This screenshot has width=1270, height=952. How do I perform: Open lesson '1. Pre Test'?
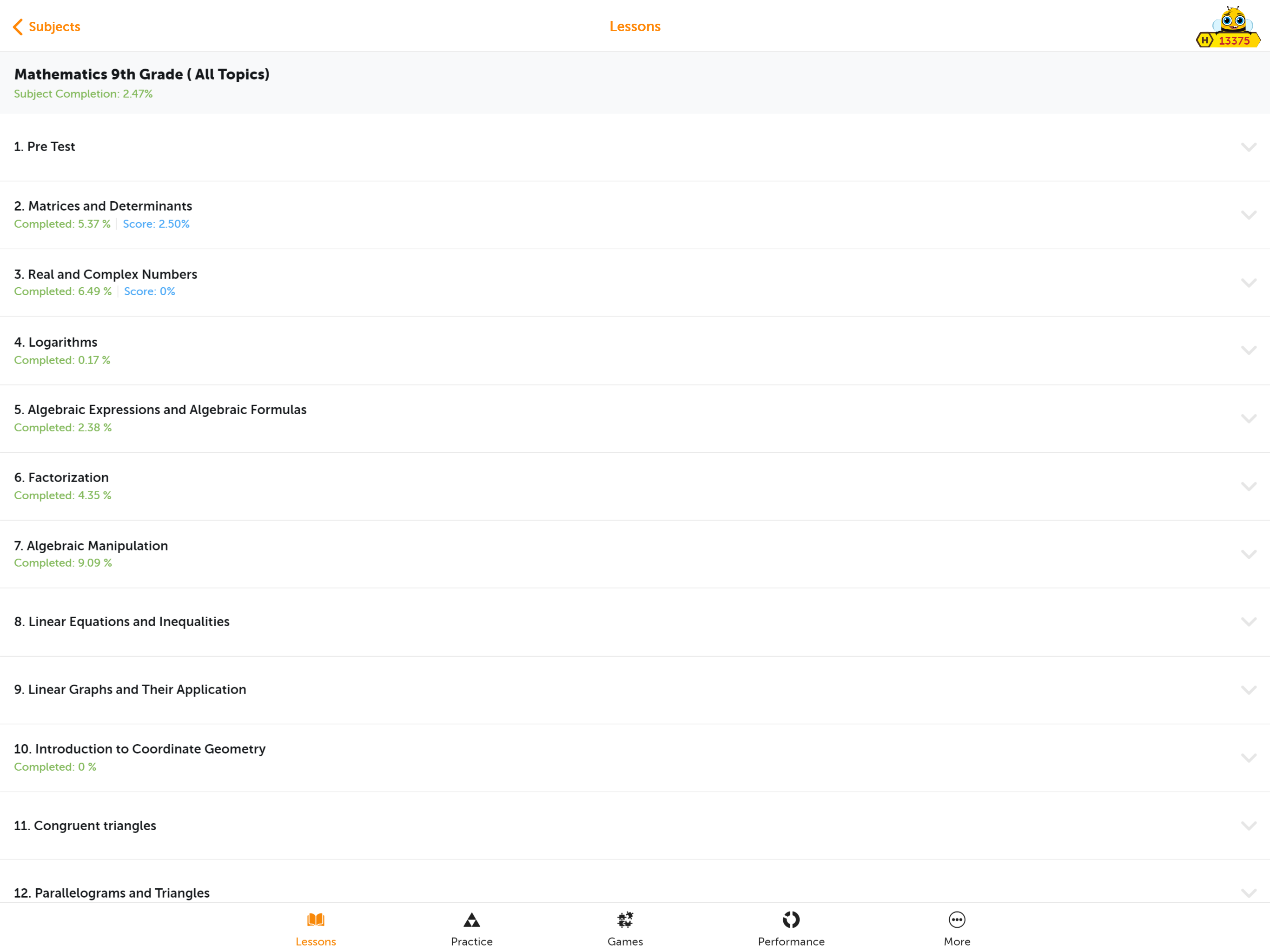point(635,147)
